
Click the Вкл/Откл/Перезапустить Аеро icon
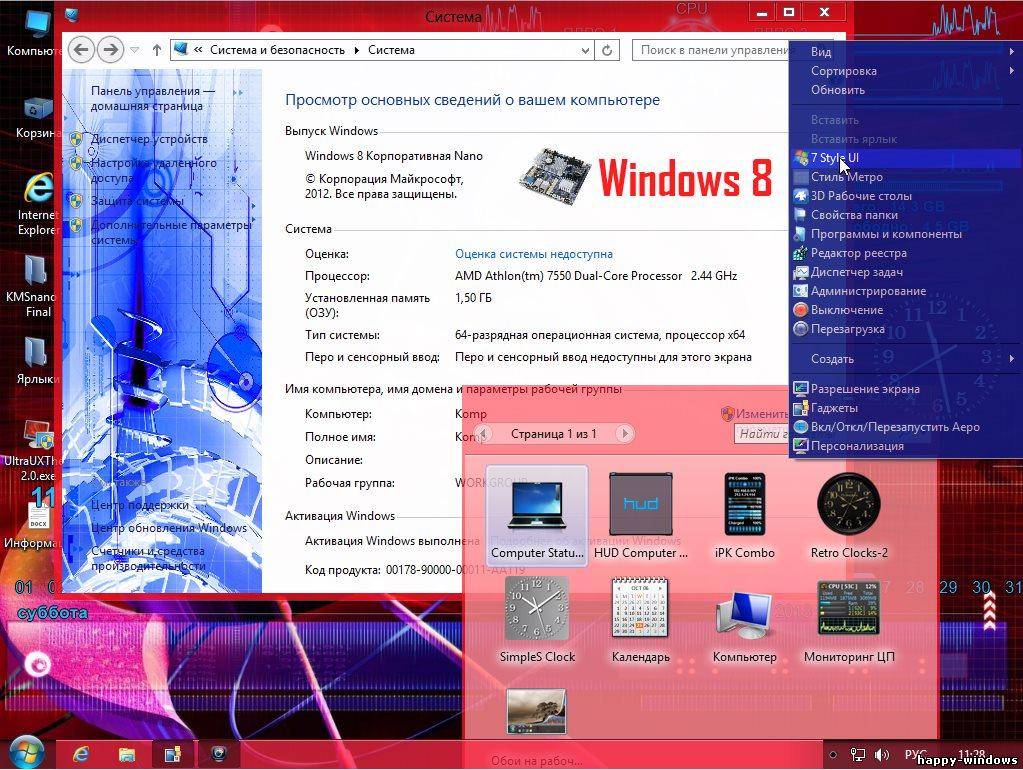tap(801, 427)
